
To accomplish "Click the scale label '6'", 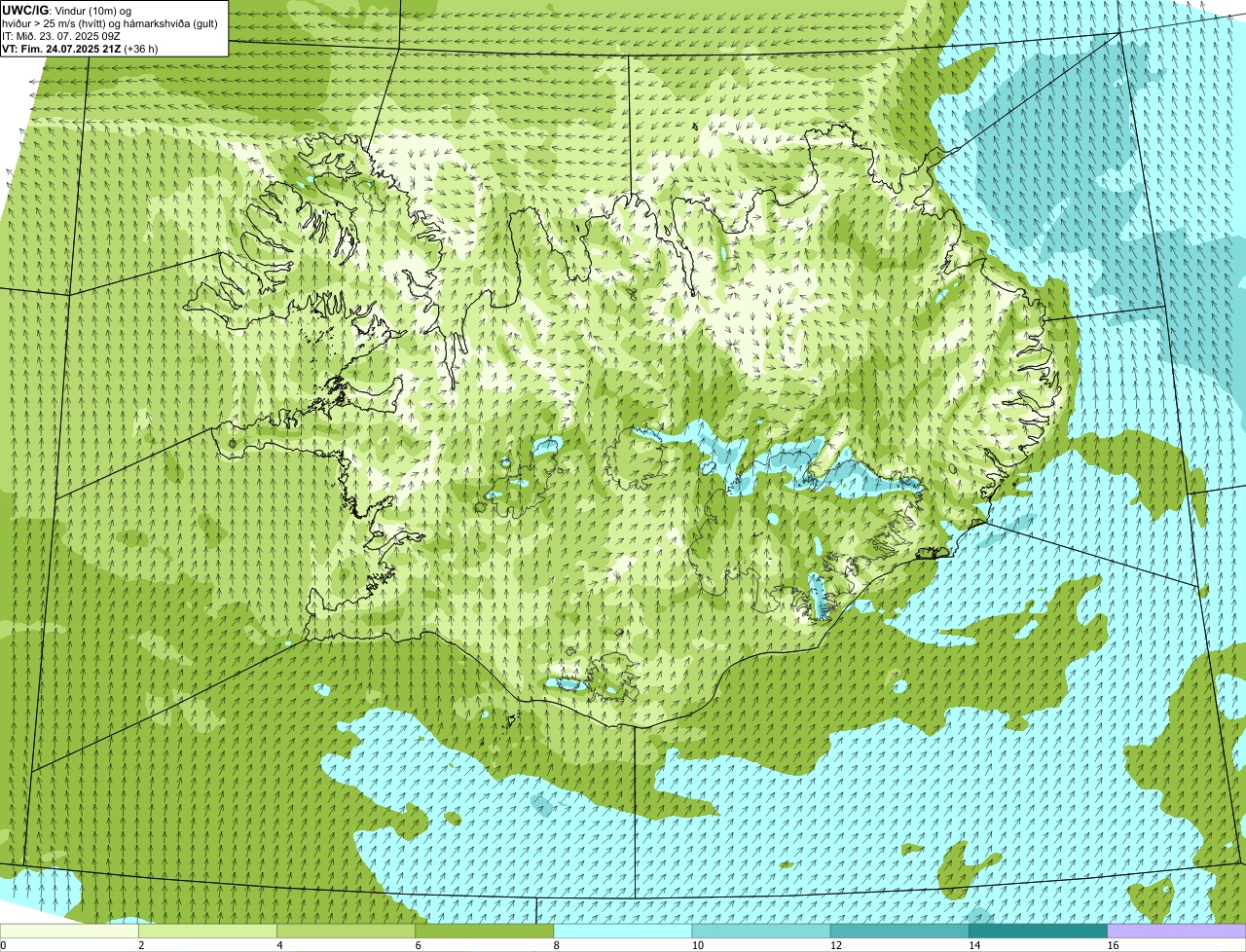I will click(418, 945).
